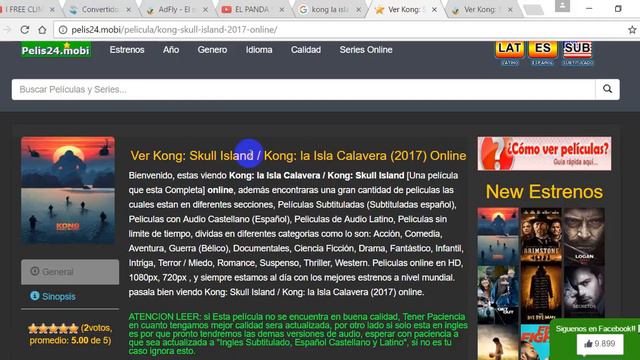This screenshot has width=640, height=360.
Task: Click the Síguenos en Facebook widget
Action: (595, 339)
